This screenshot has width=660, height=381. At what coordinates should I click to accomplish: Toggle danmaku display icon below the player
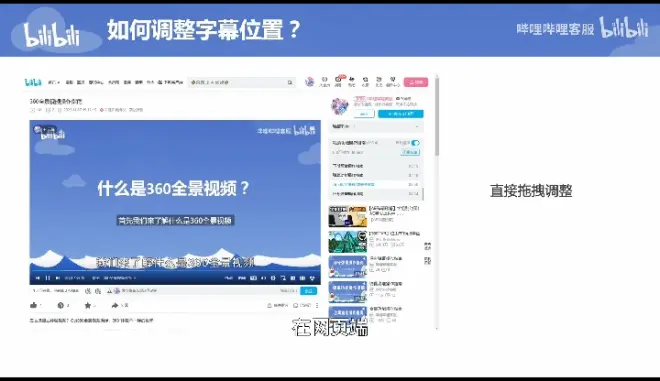88,291
